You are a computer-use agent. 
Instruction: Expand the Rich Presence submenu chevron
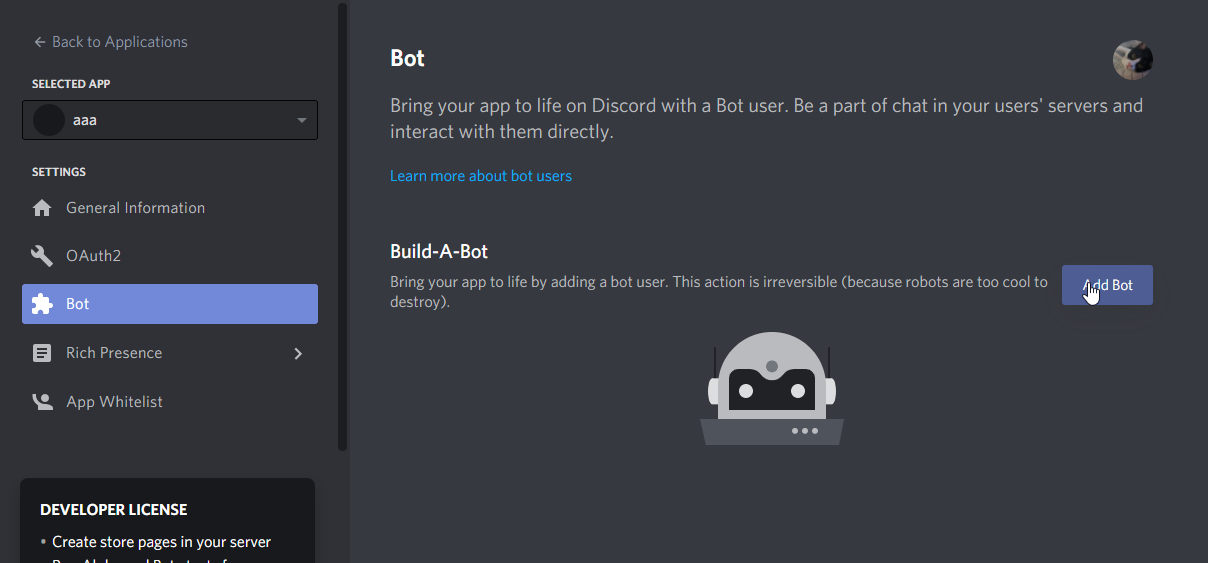(298, 353)
